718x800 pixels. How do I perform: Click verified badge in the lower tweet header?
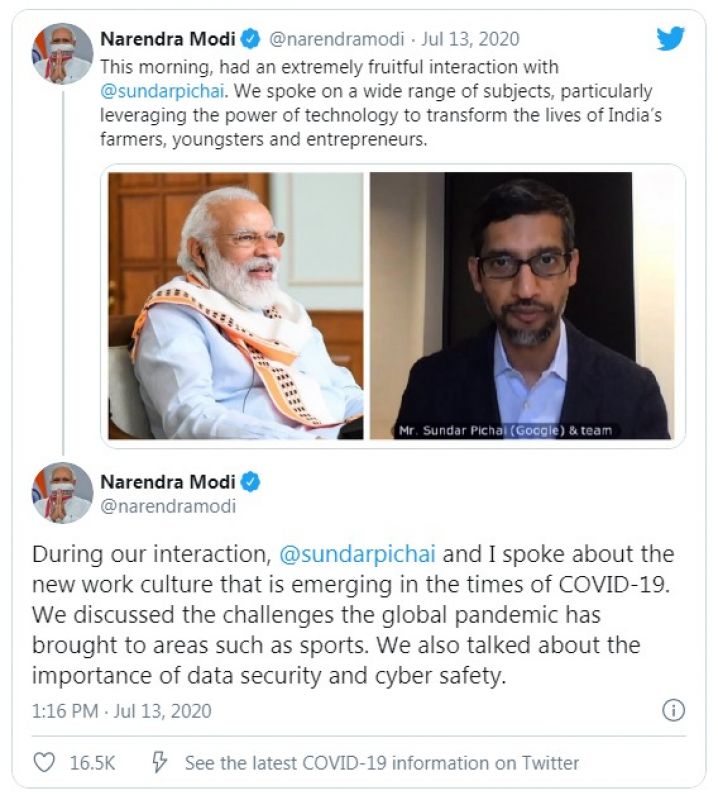click(x=250, y=482)
